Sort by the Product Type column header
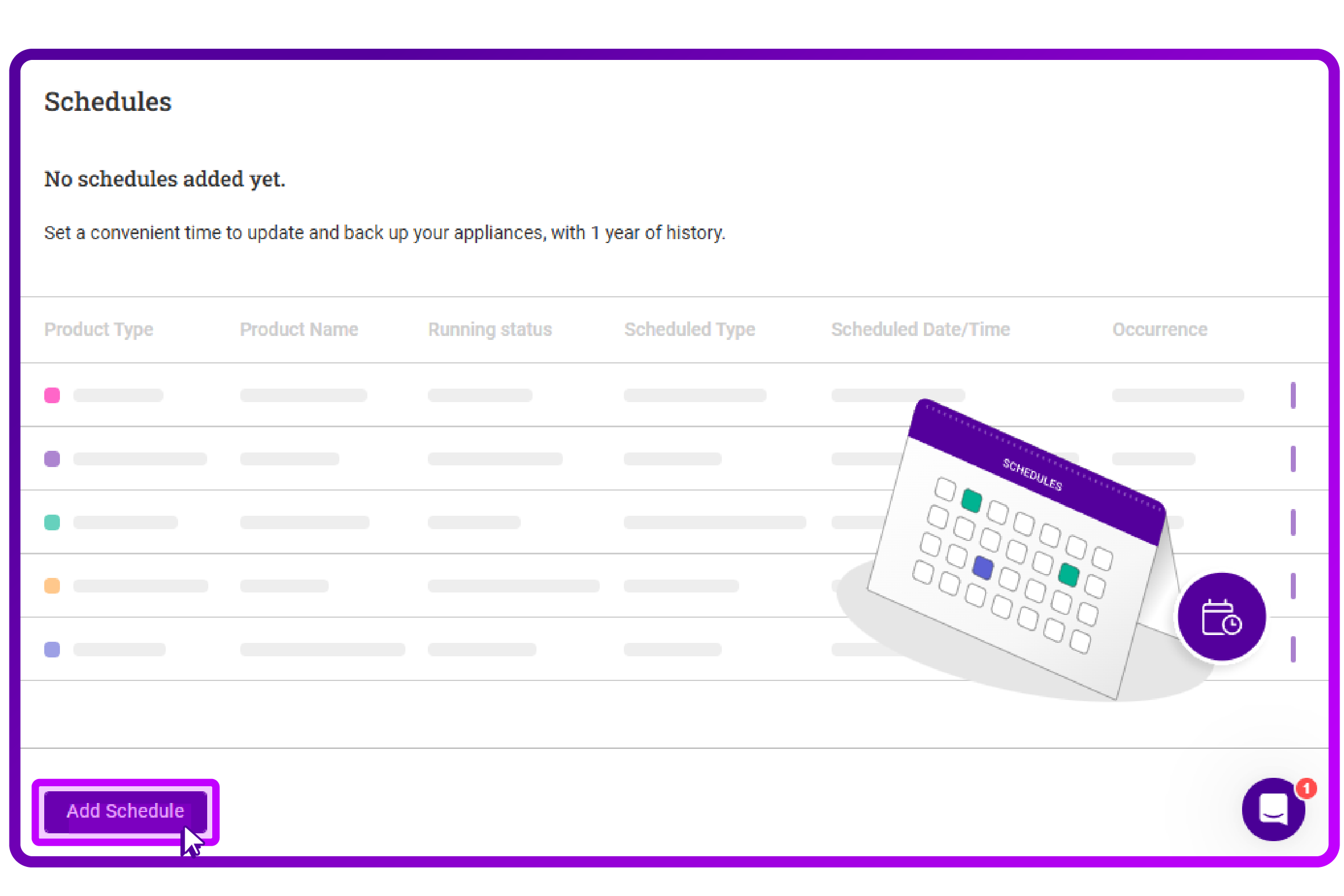The height and width of the screenshot is (896, 1344). tap(99, 329)
